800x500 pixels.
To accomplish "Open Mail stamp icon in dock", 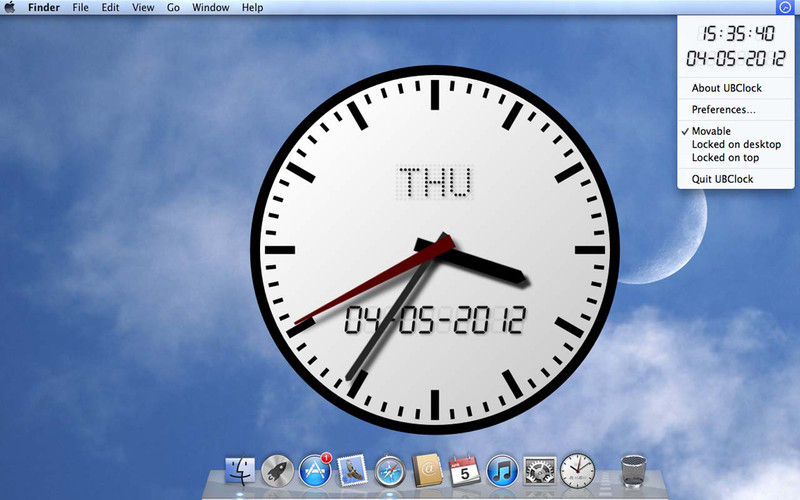I will 352,470.
